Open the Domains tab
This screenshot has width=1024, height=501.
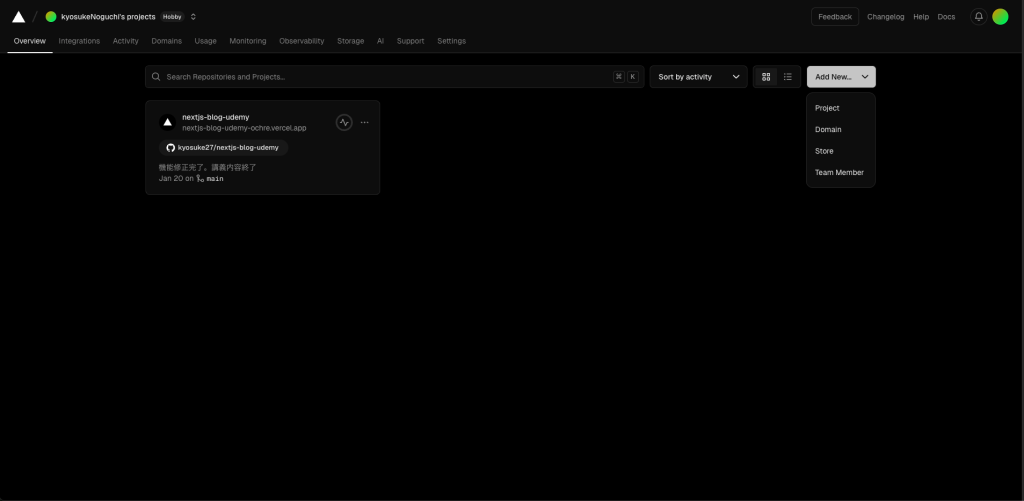(x=166, y=41)
